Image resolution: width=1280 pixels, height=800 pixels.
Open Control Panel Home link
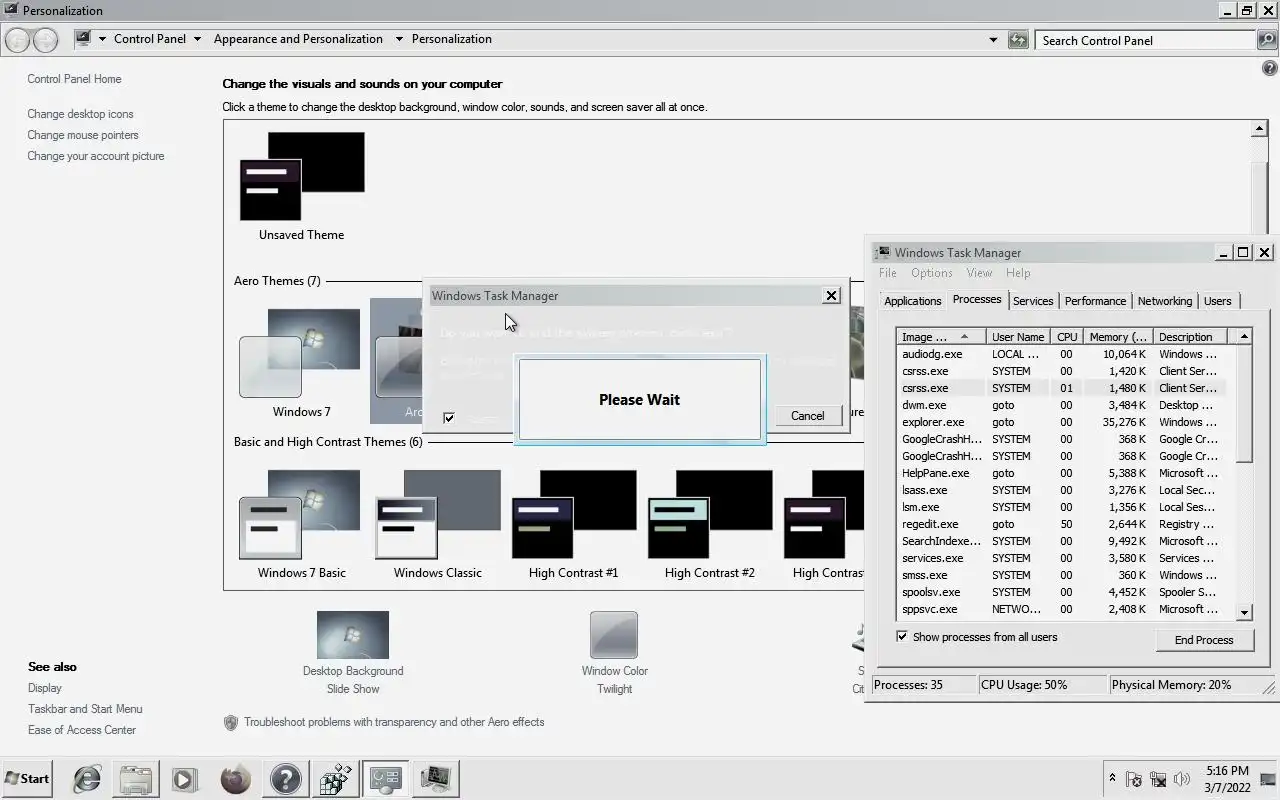point(74,79)
